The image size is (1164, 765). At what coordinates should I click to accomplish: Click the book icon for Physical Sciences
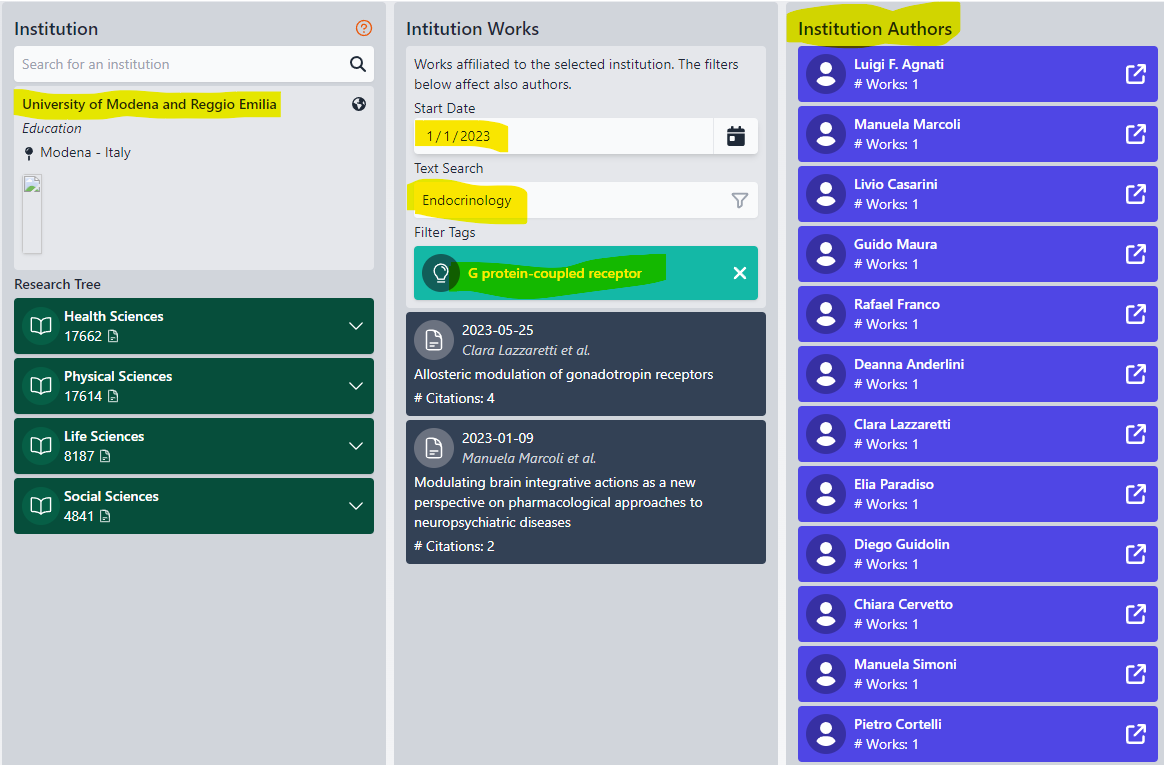(x=41, y=386)
